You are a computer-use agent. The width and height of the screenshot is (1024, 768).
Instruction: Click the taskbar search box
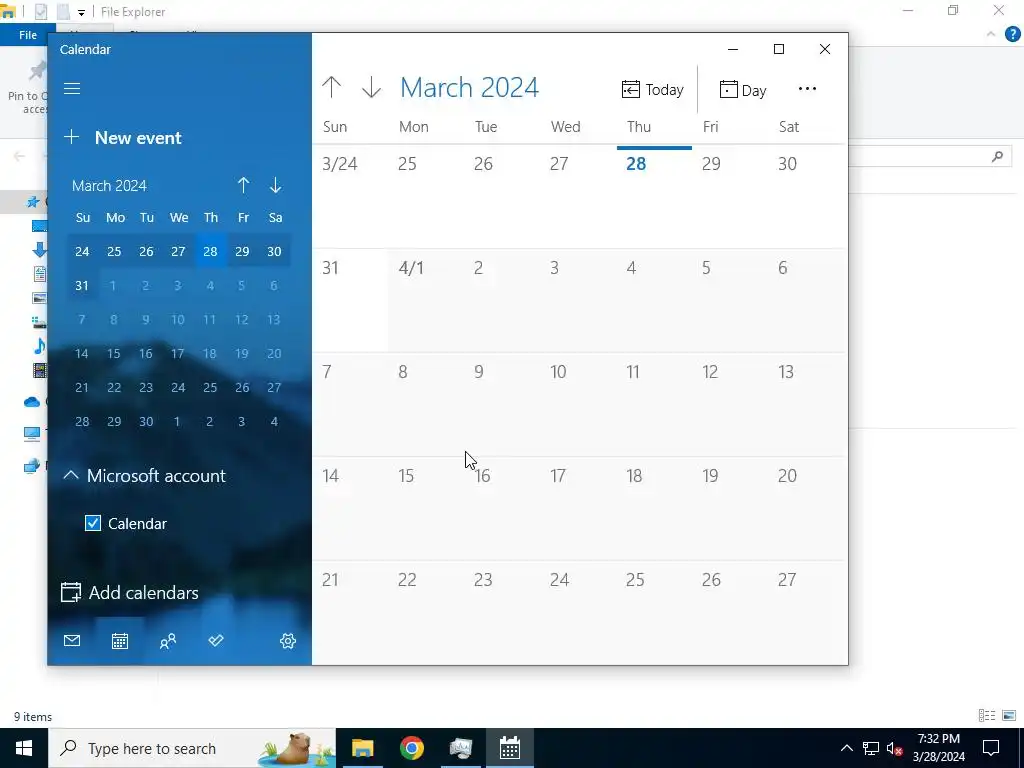point(192,748)
